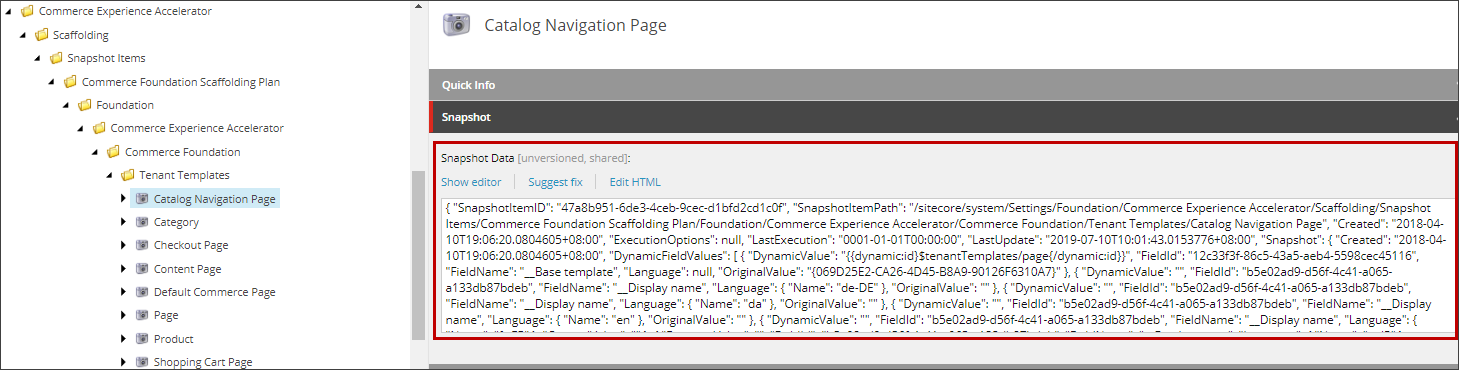Select the Product tree item

tap(174, 339)
